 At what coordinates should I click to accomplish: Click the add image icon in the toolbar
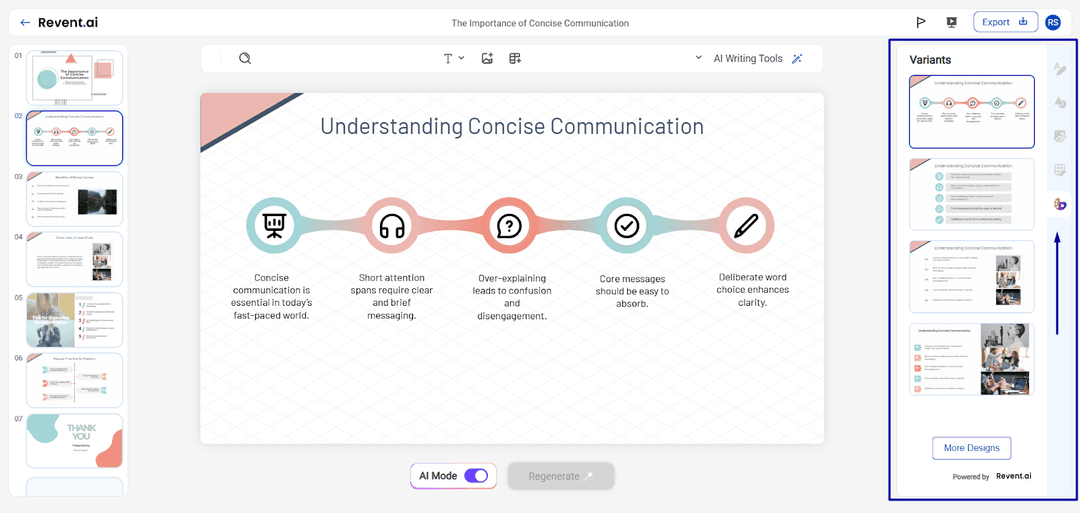click(487, 59)
